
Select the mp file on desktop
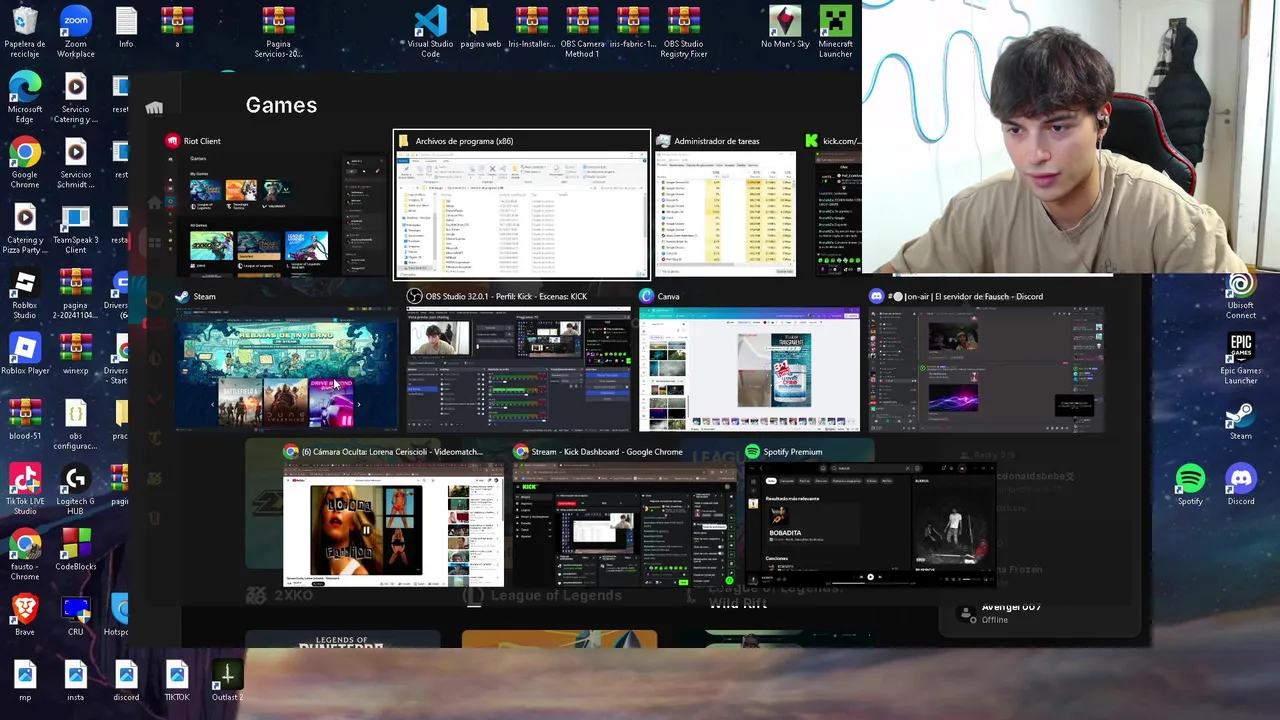pyautogui.click(x=24, y=681)
